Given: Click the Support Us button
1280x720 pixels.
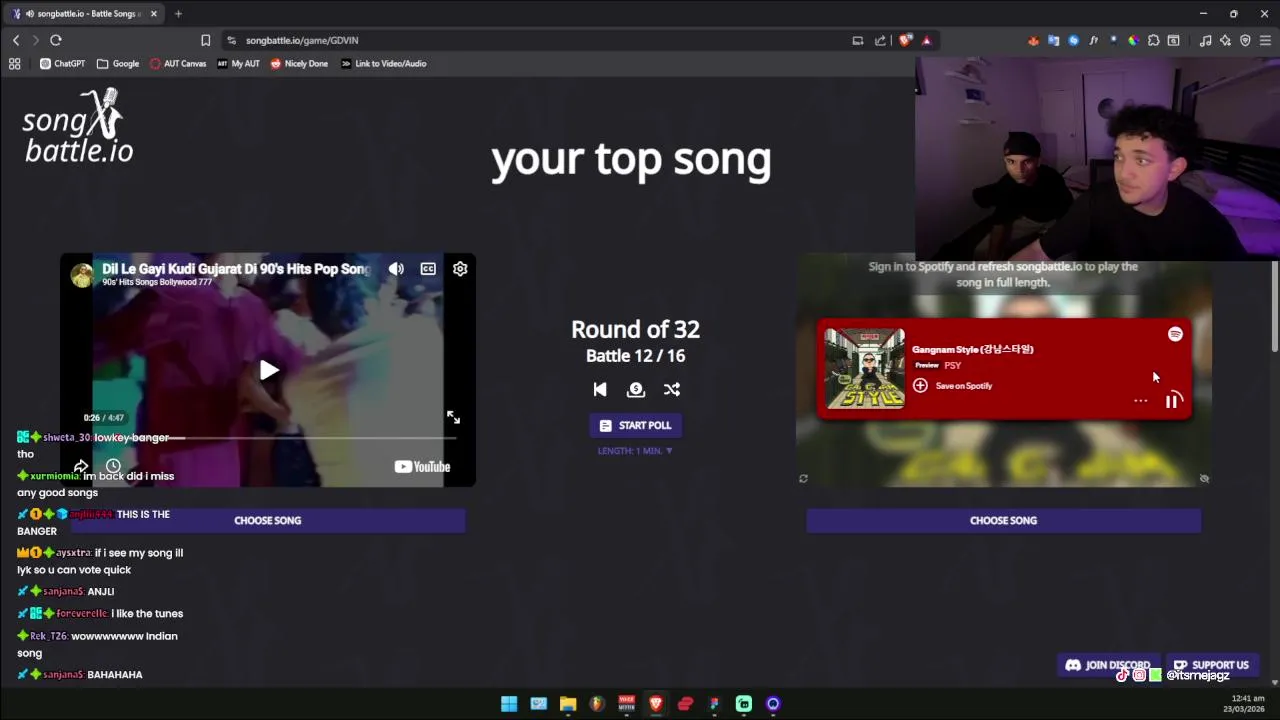Looking at the screenshot, I should (1211, 665).
